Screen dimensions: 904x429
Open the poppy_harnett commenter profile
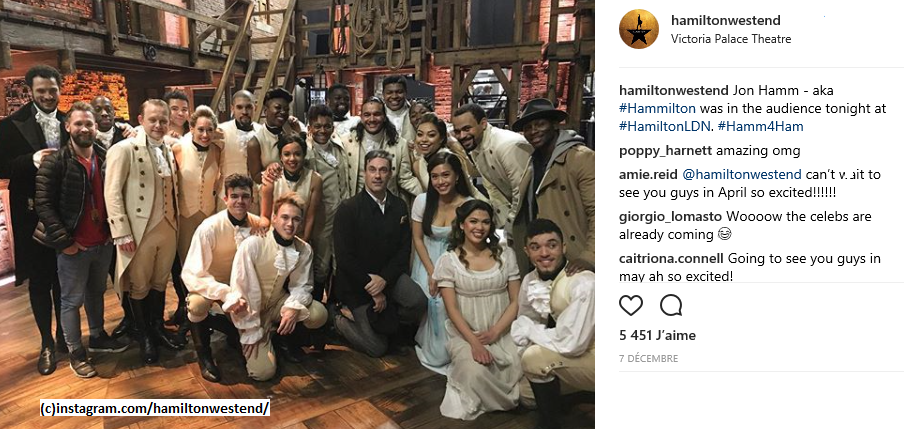click(x=665, y=151)
